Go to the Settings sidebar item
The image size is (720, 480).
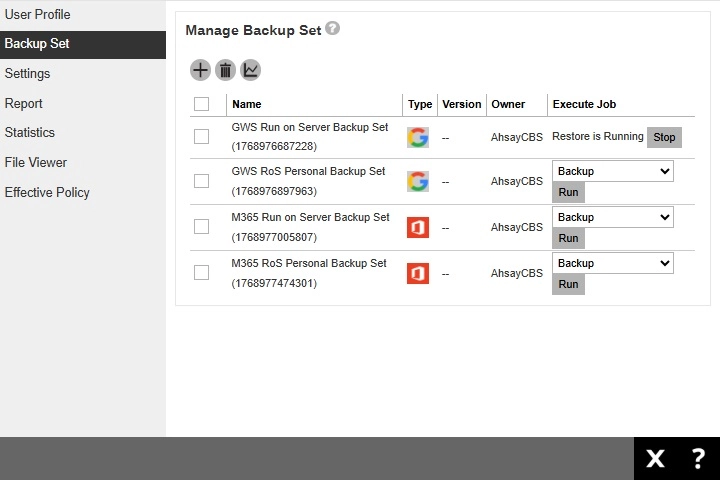point(27,74)
